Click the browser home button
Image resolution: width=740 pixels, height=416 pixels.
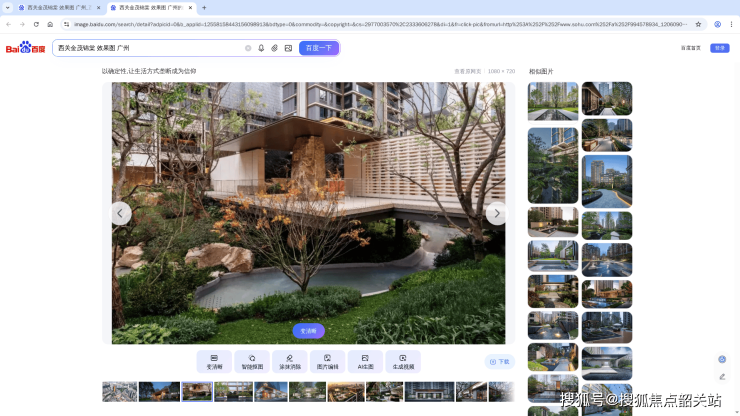[50, 24]
